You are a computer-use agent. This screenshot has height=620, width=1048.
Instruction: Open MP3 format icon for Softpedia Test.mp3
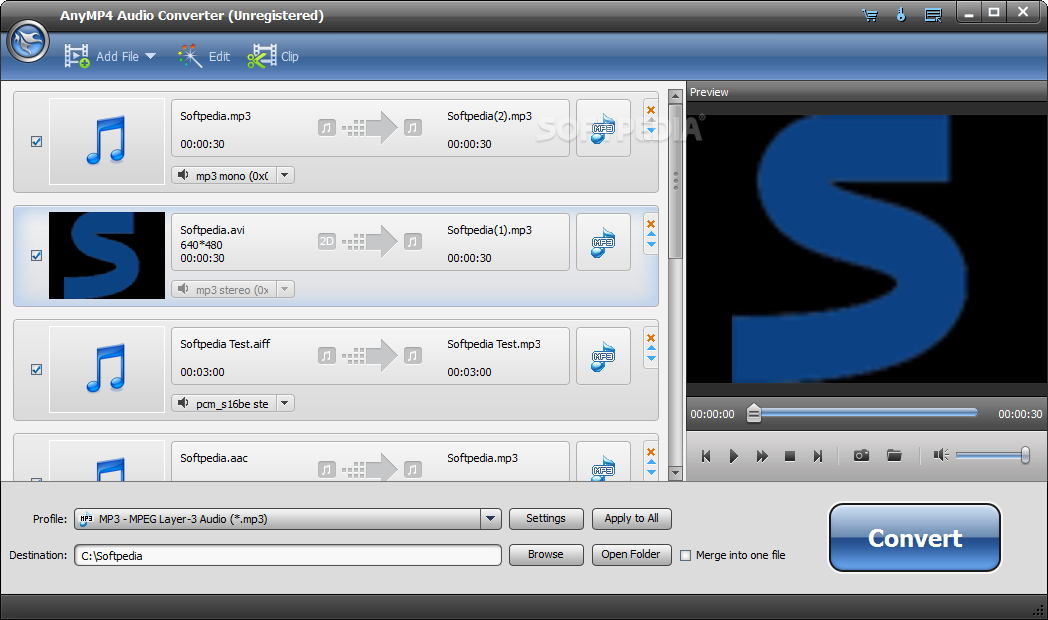pyautogui.click(x=603, y=356)
